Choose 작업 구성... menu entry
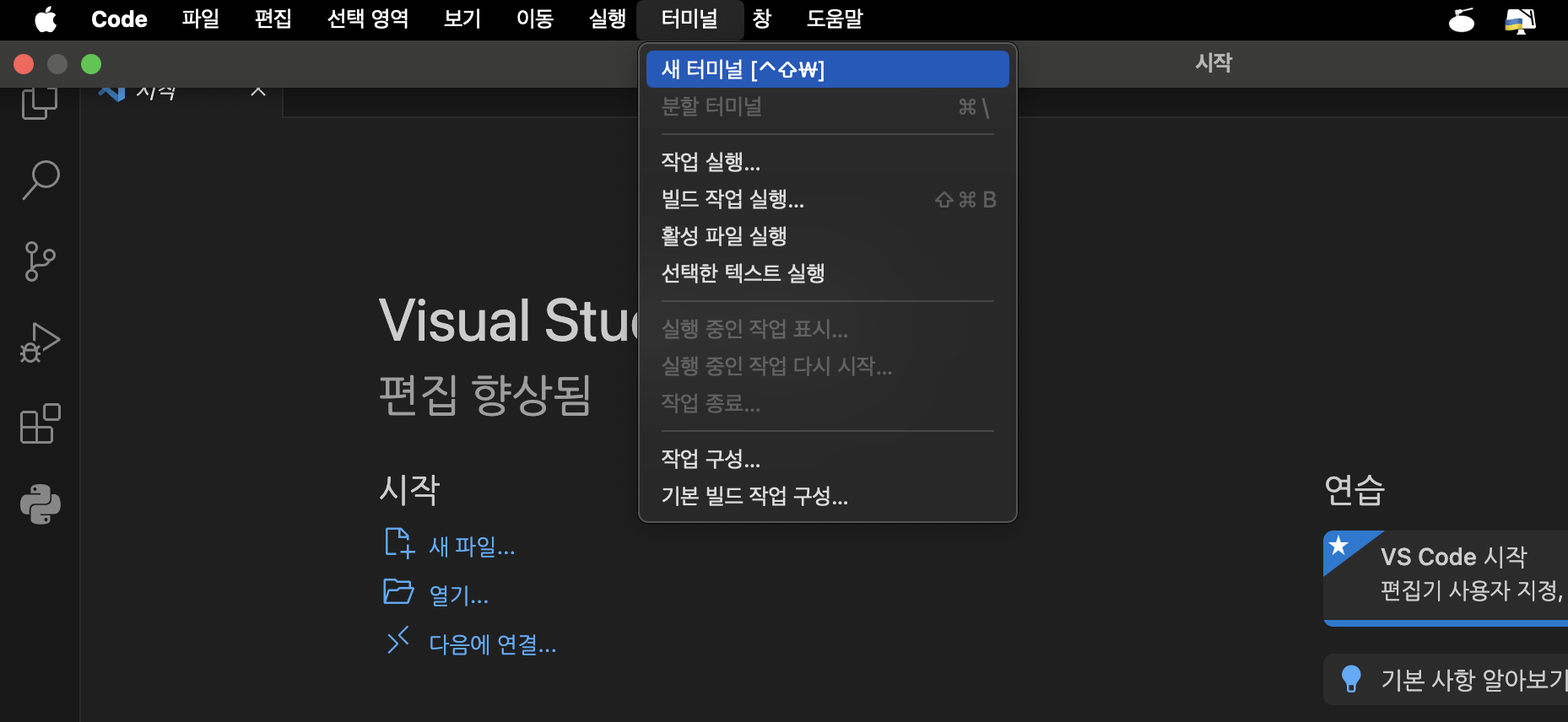Screen dimensions: 1568x722 827,459
